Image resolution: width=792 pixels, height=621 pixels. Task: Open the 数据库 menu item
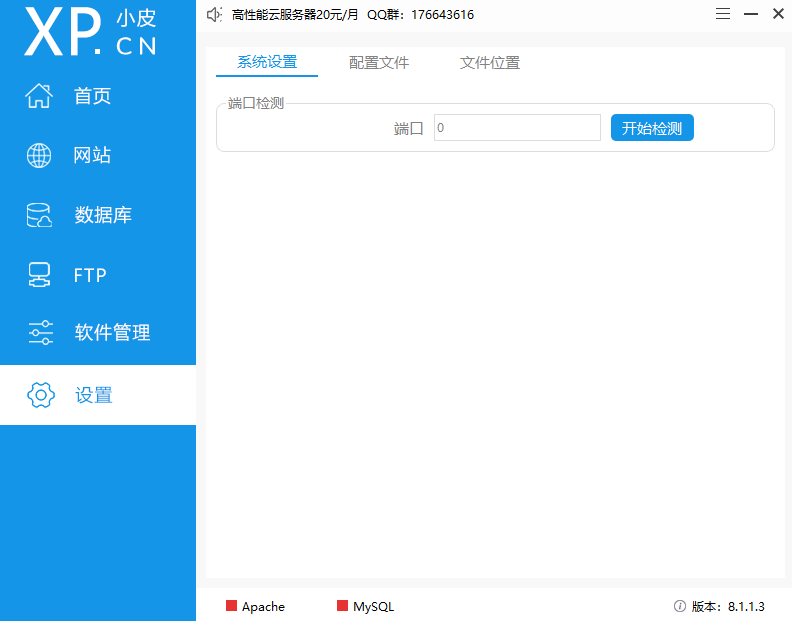103,215
